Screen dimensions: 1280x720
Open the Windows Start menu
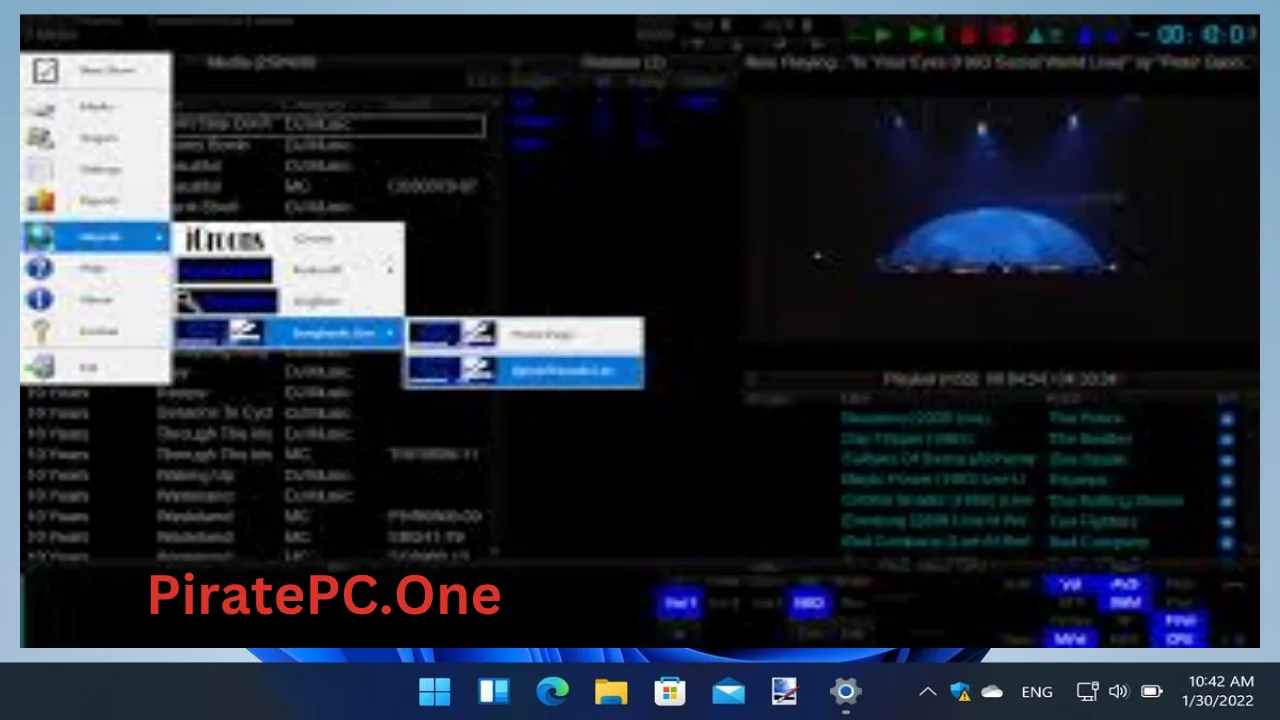click(x=435, y=692)
